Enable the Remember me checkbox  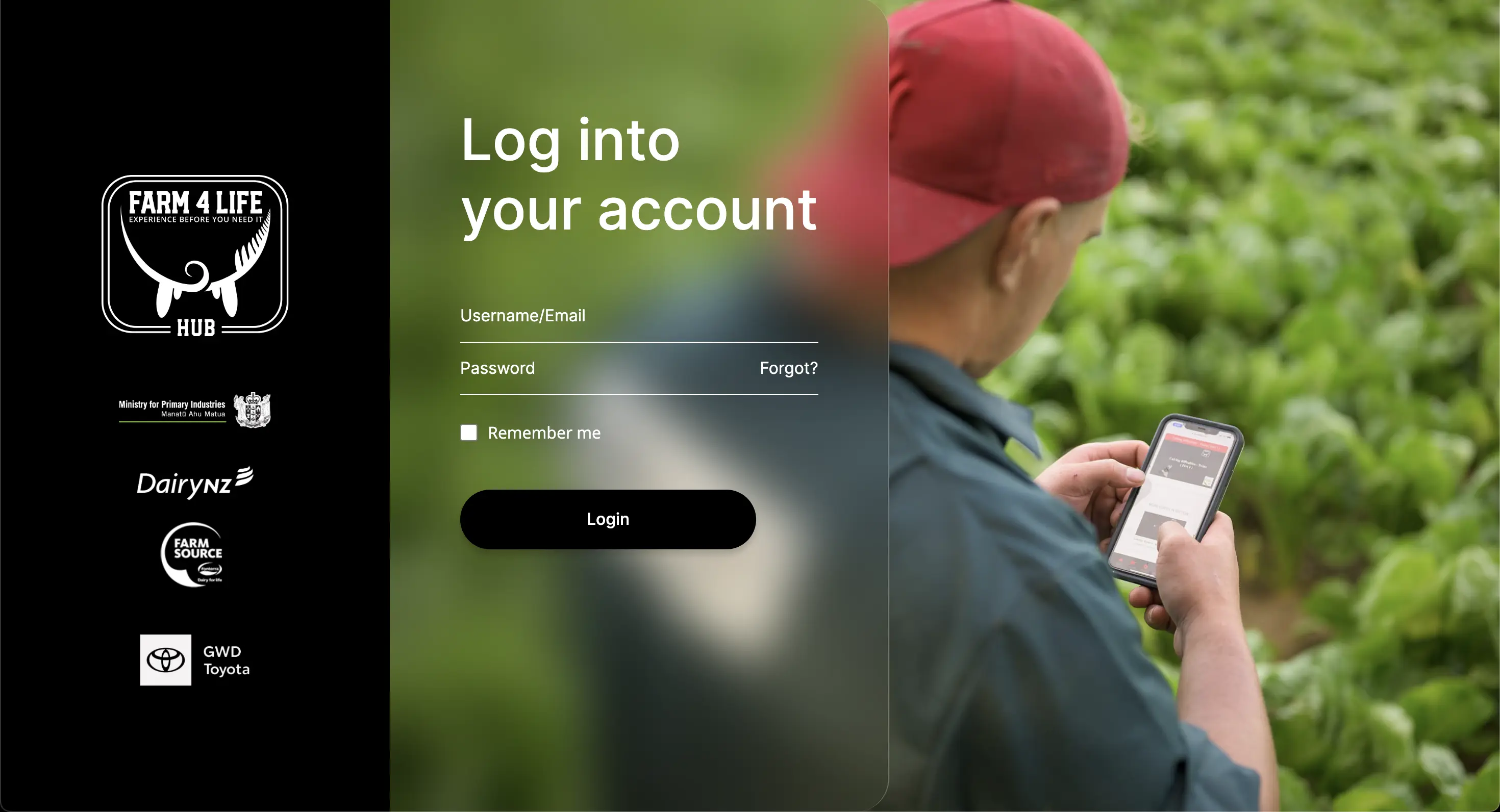point(468,432)
